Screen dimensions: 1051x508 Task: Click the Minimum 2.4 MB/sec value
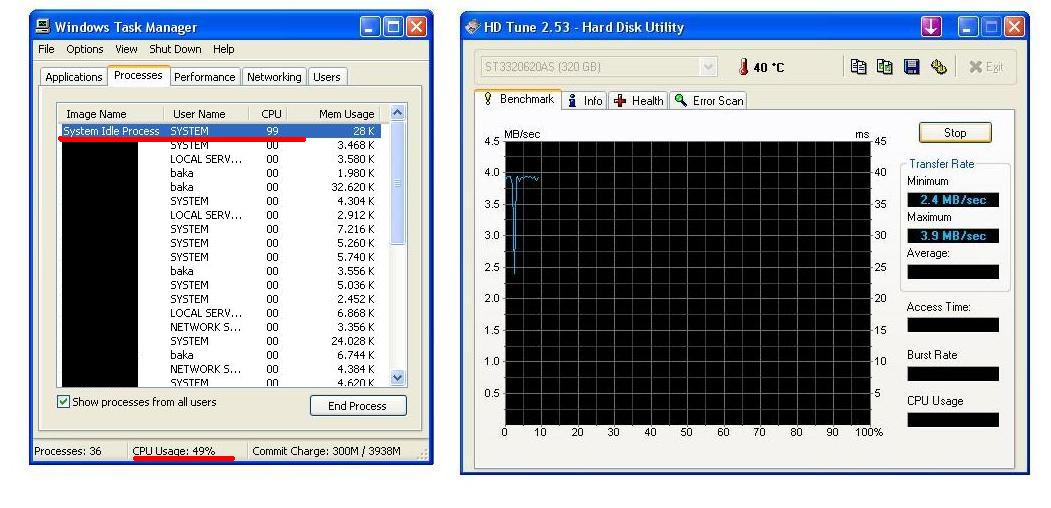click(x=952, y=200)
